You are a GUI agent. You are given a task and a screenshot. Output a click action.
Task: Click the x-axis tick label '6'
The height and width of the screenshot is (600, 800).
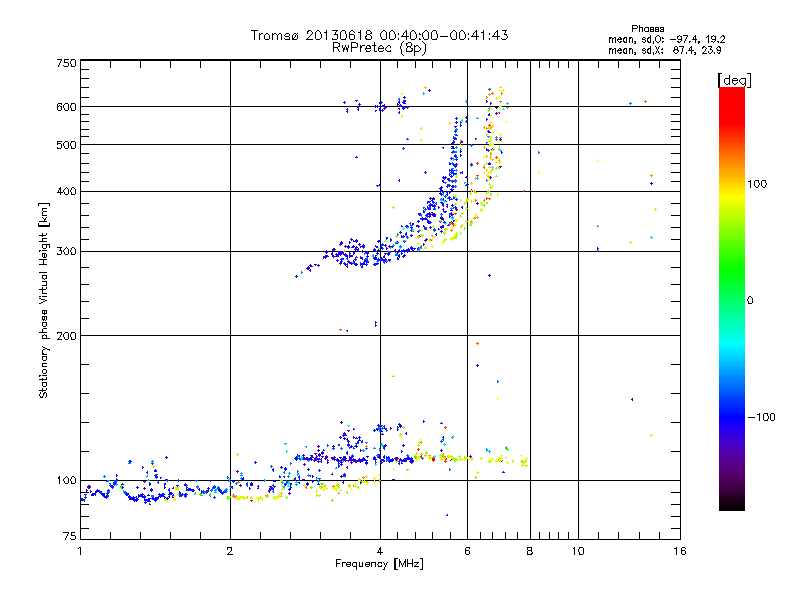(x=467, y=551)
